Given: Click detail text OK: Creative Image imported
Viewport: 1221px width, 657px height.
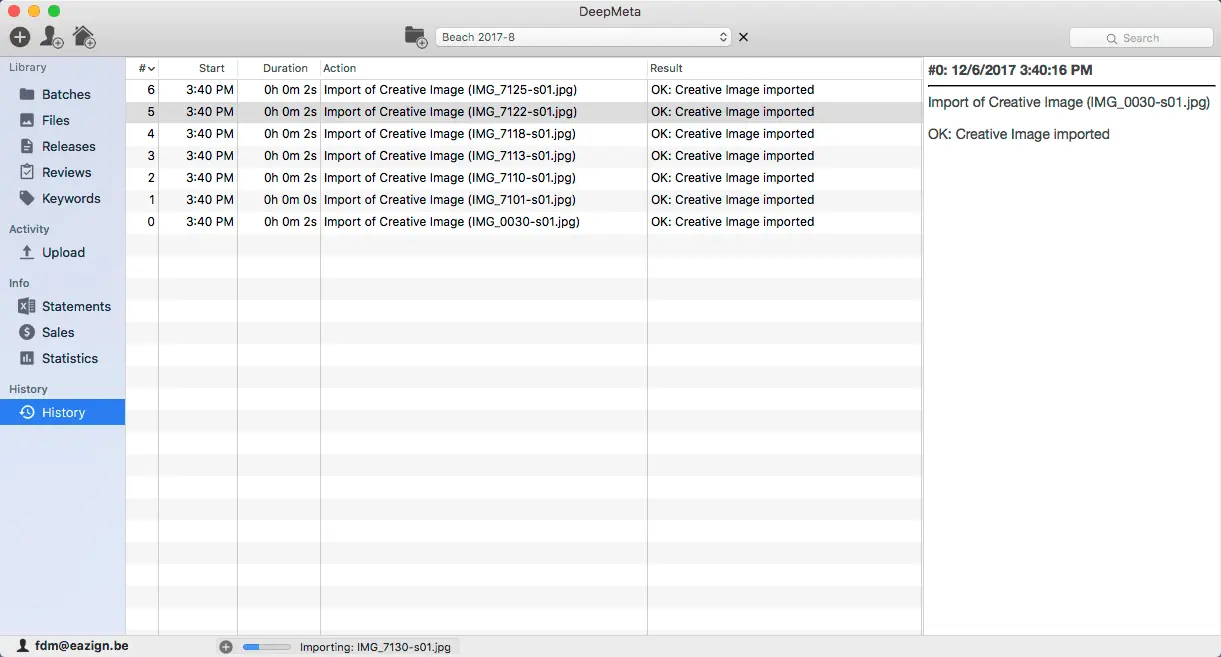Looking at the screenshot, I should pos(1019,134).
